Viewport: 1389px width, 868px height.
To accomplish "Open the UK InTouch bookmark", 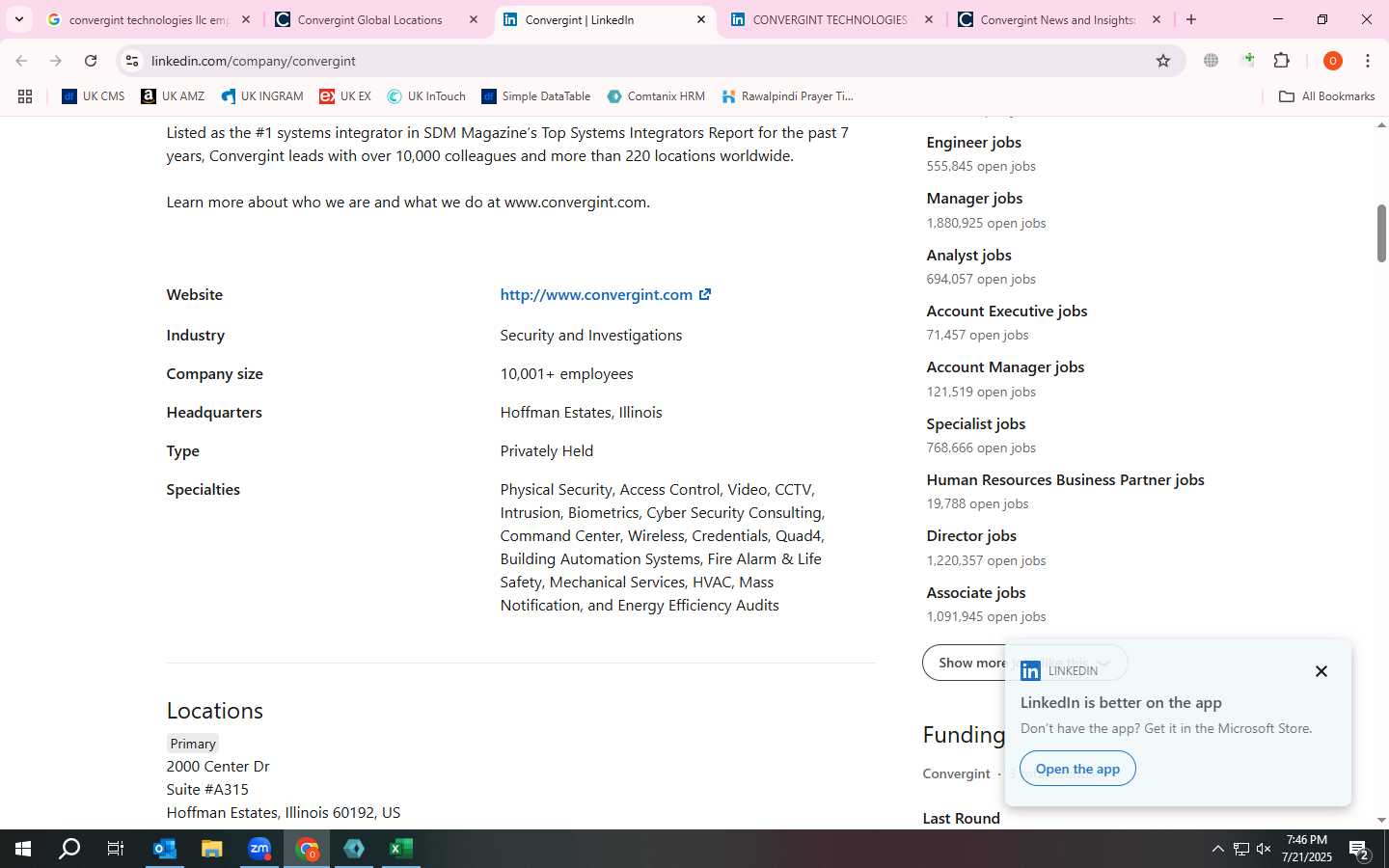I will [x=426, y=96].
